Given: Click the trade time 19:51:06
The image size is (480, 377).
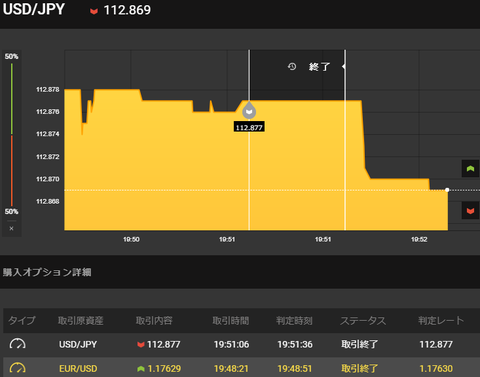Looking at the screenshot, I should [231, 344].
